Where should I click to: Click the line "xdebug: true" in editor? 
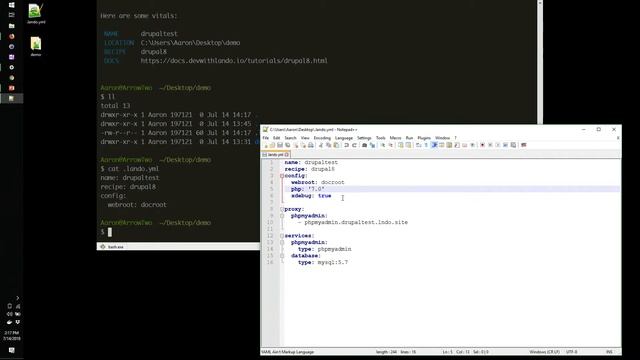click(x=311, y=196)
